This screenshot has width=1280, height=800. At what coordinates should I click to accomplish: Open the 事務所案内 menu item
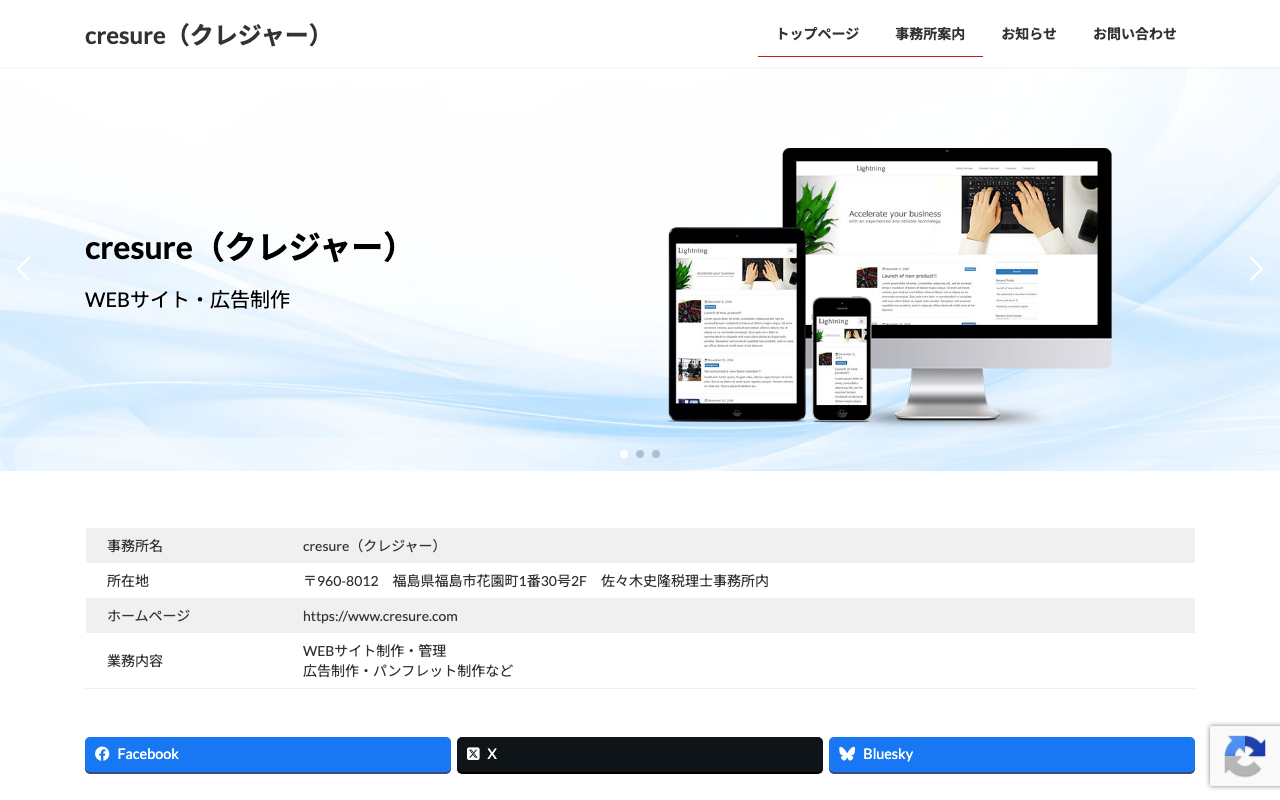[x=930, y=34]
